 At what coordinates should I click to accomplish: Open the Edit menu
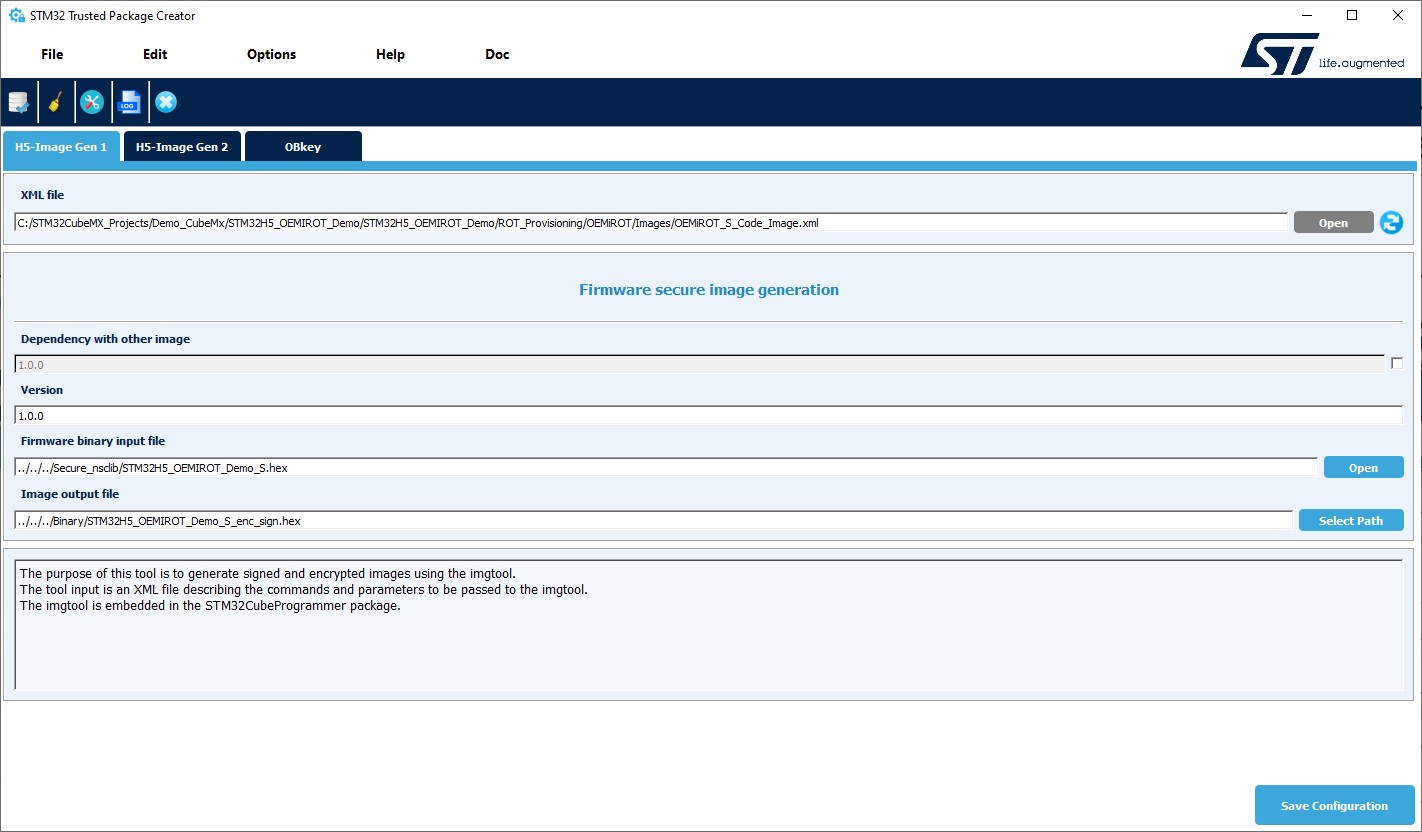click(x=155, y=54)
